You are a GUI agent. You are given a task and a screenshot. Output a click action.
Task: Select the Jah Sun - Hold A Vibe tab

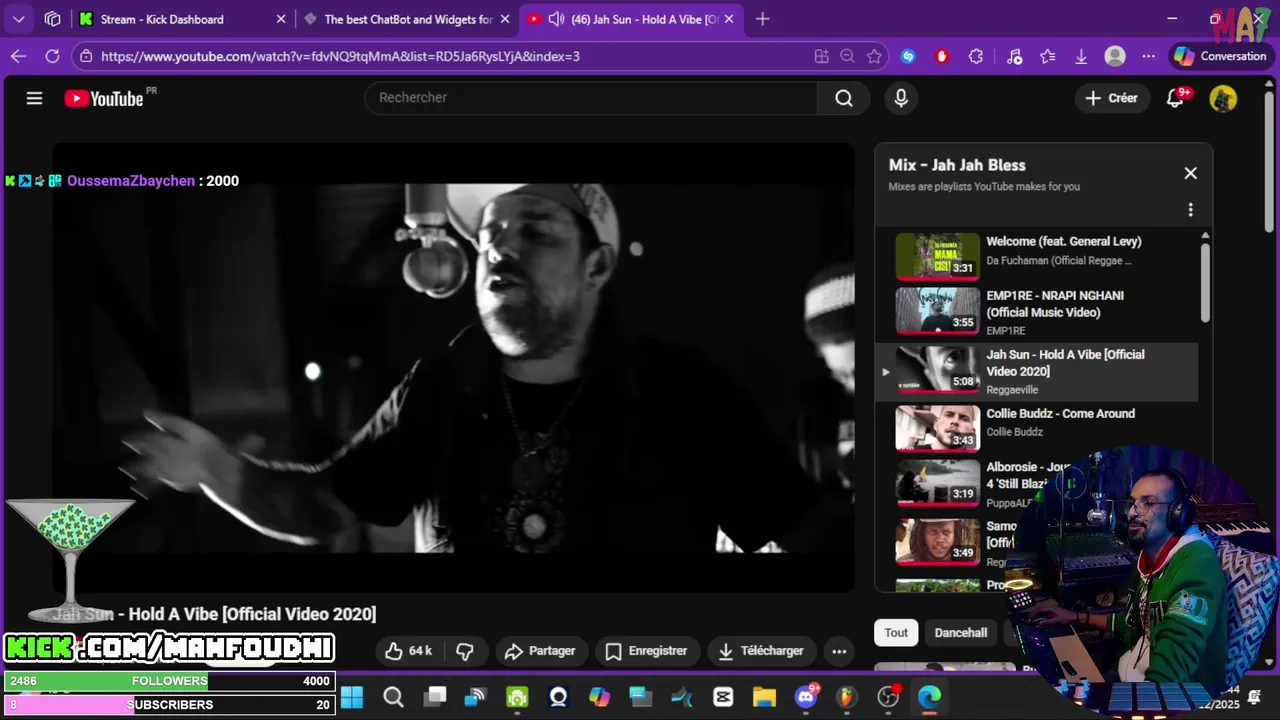pyautogui.click(x=633, y=19)
